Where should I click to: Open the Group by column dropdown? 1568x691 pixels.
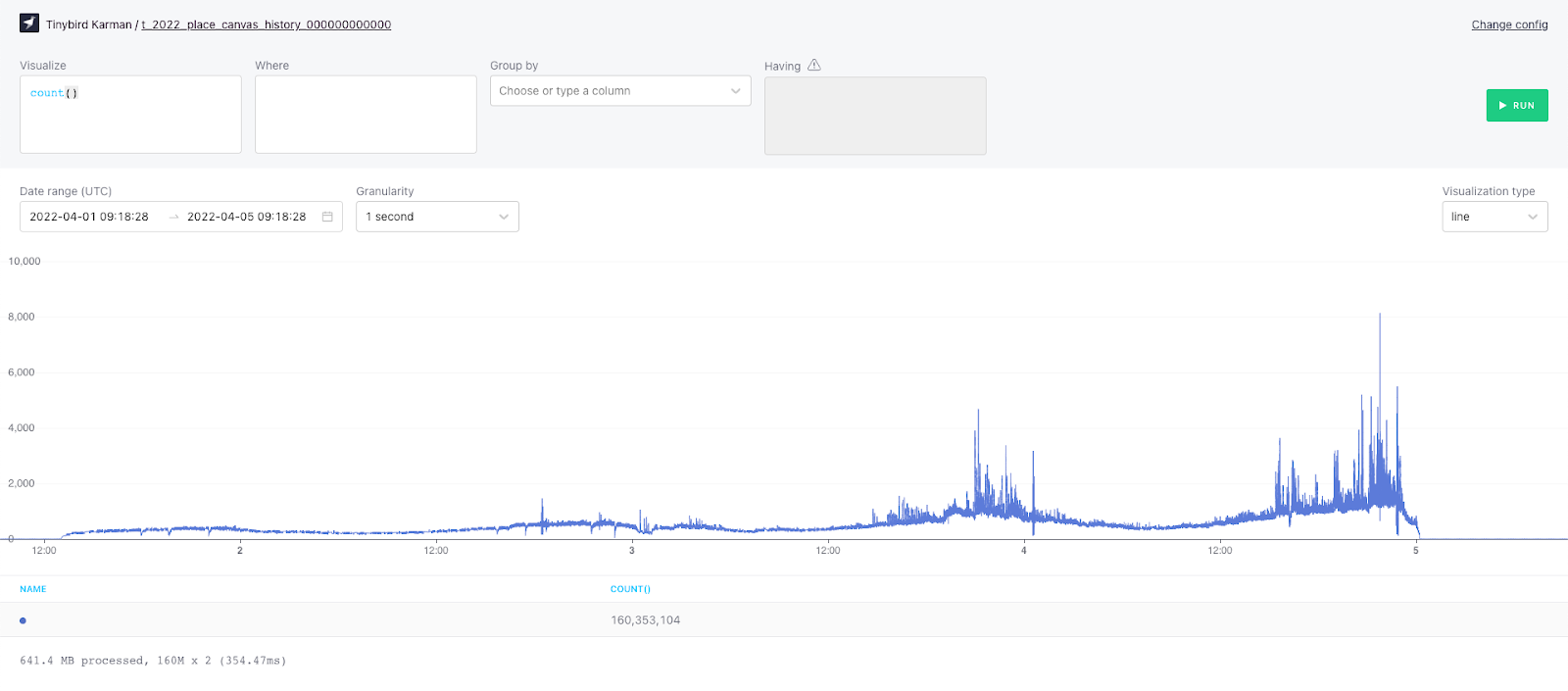[x=619, y=91]
